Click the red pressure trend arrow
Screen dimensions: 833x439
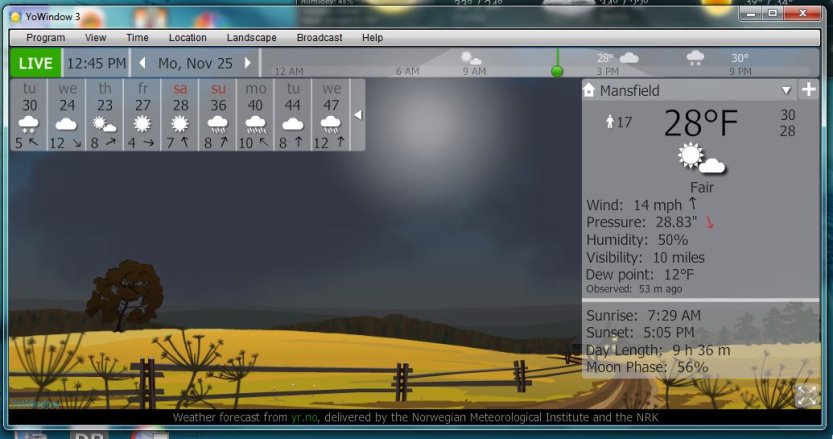(x=711, y=222)
